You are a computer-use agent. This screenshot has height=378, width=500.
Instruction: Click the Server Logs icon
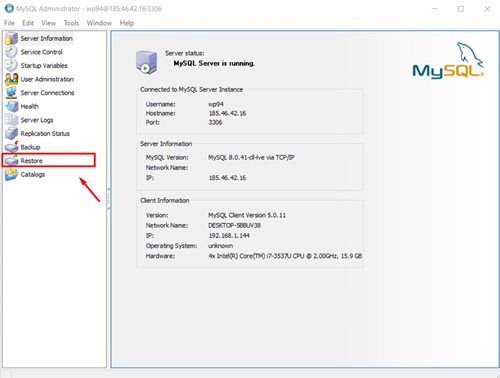(x=11, y=120)
